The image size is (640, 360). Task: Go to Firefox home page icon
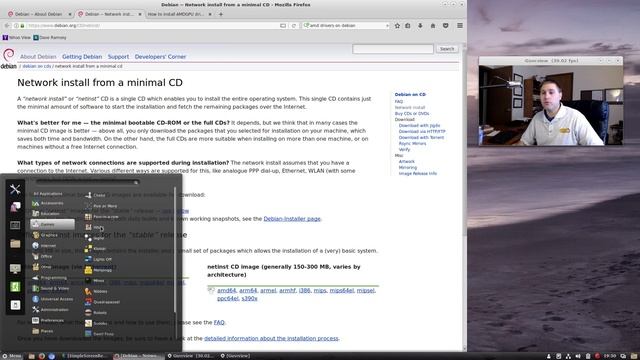(433, 25)
